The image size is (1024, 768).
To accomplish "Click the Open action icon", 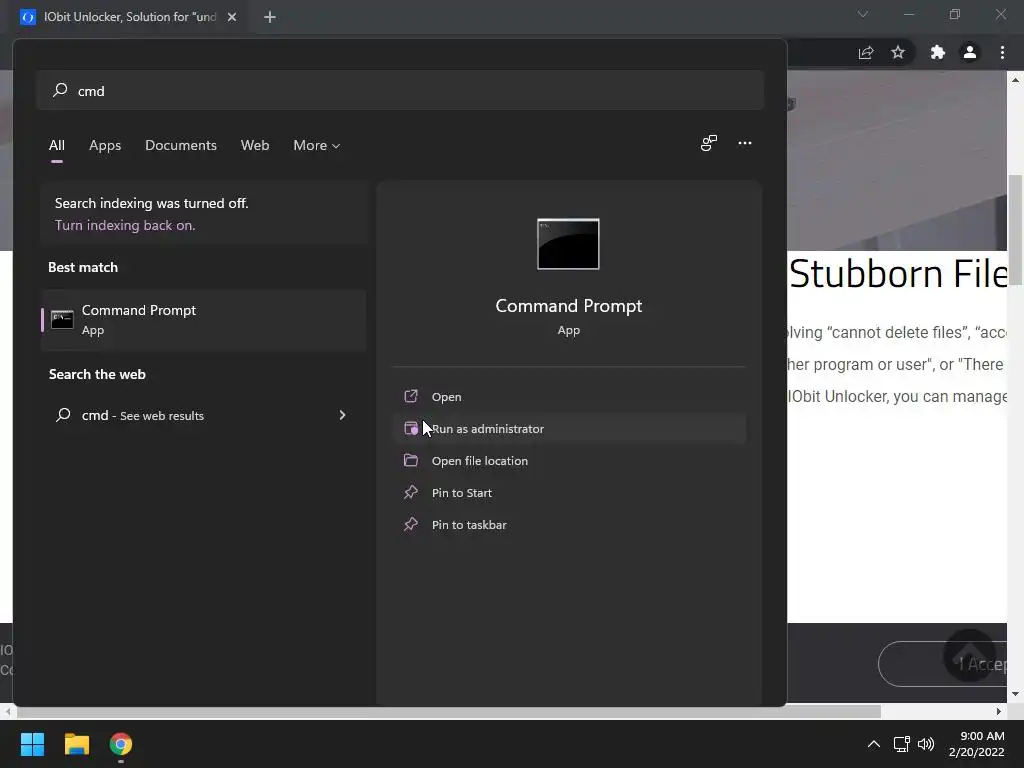I will 411,396.
